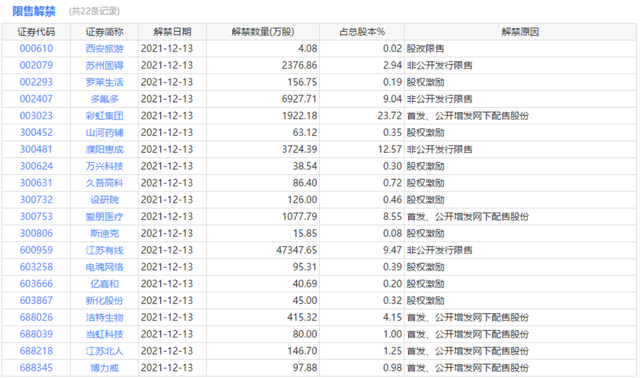
Task: Open stock code link 688026
Action: [36, 317]
